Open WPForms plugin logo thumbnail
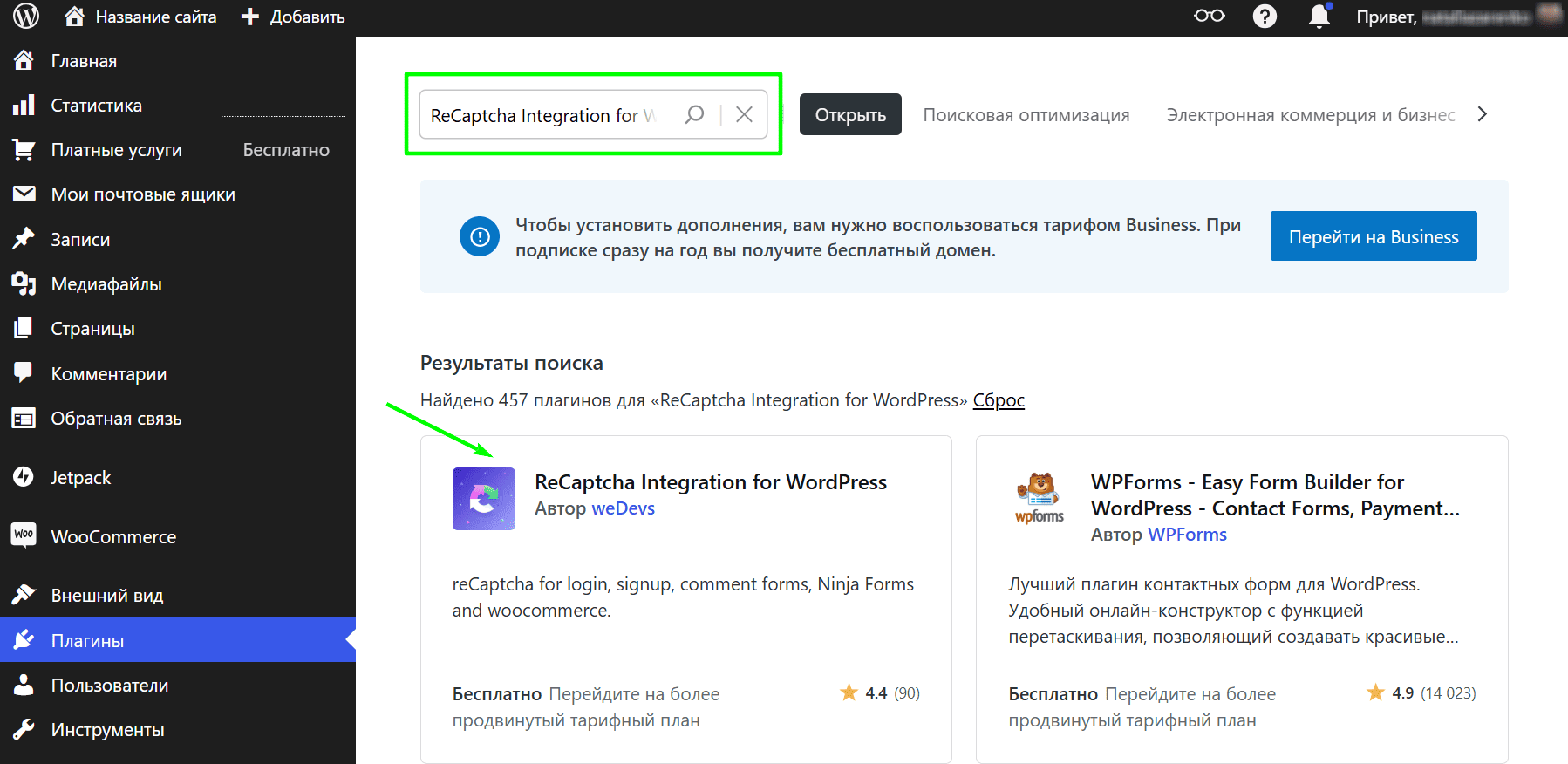The width and height of the screenshot is (1568, 764). (x=1040, y=499)
